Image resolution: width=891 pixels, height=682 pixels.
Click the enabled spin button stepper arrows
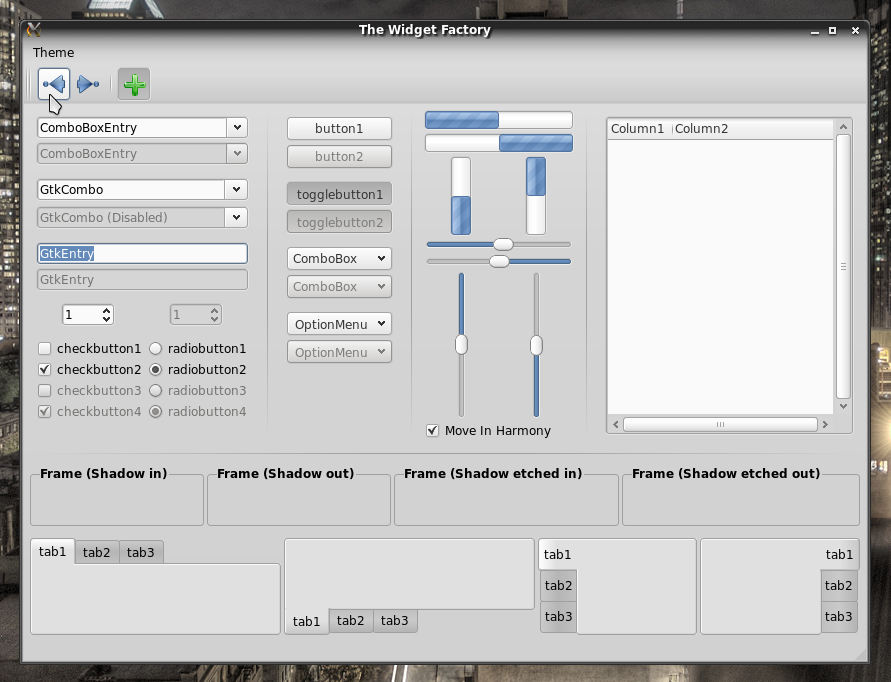coord(106,315)
